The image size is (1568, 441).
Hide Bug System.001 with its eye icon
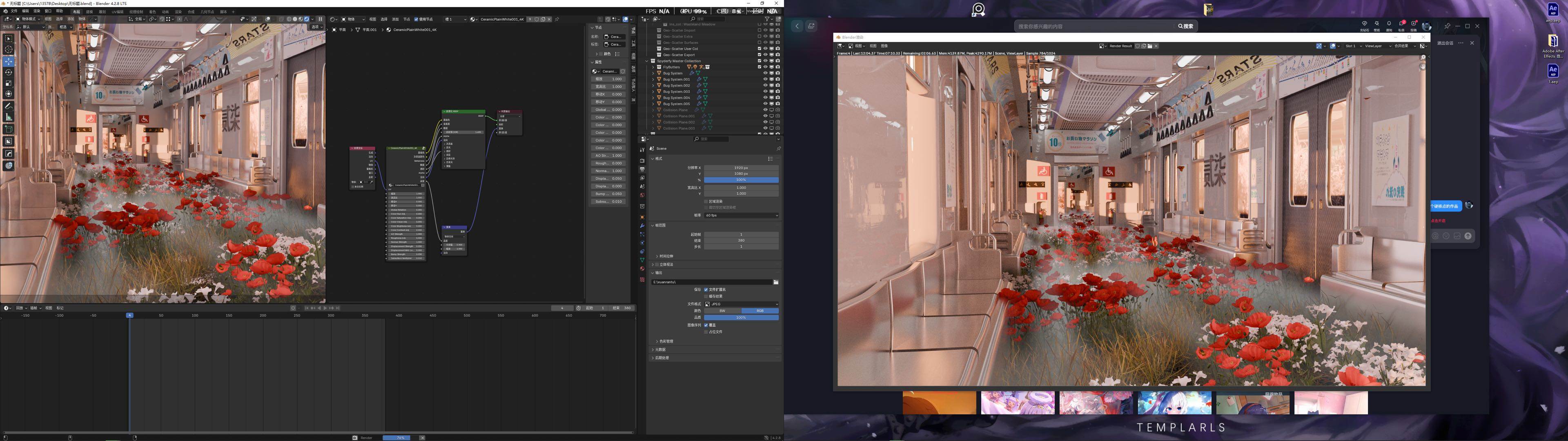click(765, 79)
